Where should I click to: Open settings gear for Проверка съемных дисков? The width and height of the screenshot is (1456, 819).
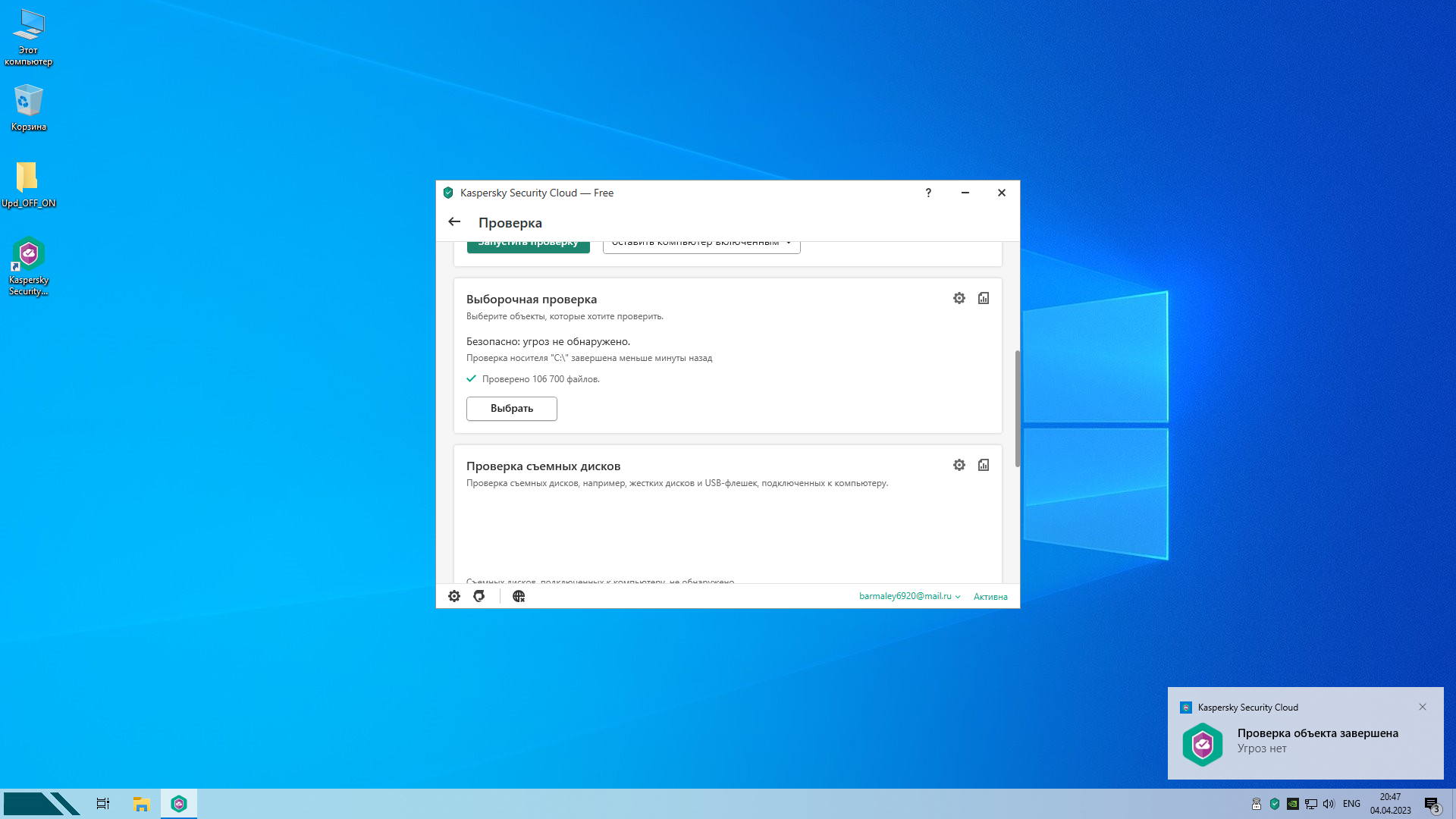pyautogui.click(x=959, y=466)
